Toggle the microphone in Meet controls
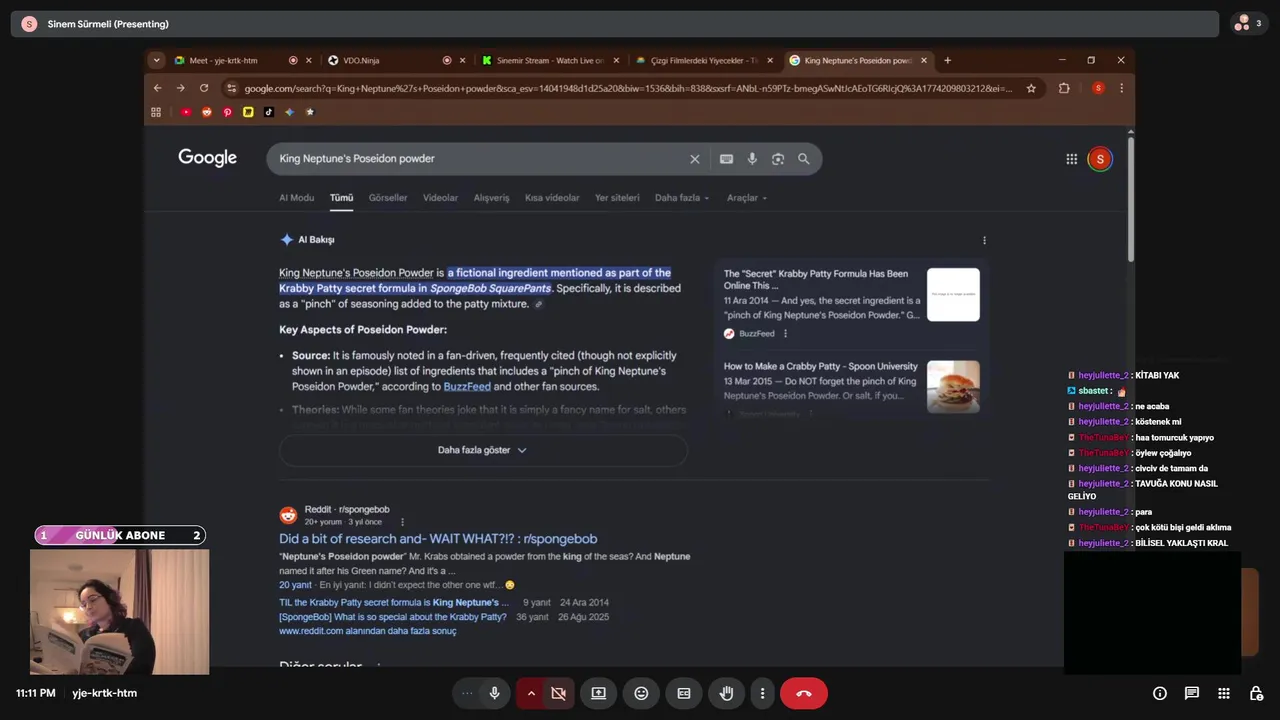Screen dimensions: 1280x720 (x=494, y=693)
